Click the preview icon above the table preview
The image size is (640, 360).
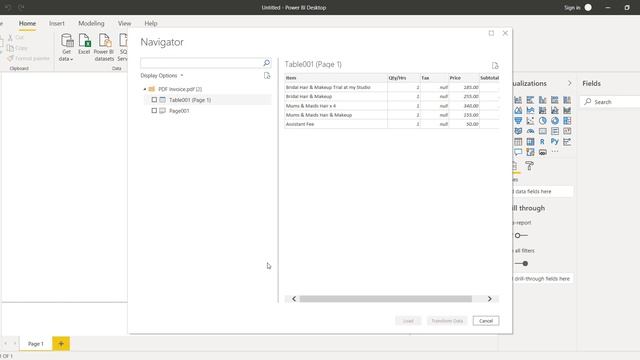495,65
